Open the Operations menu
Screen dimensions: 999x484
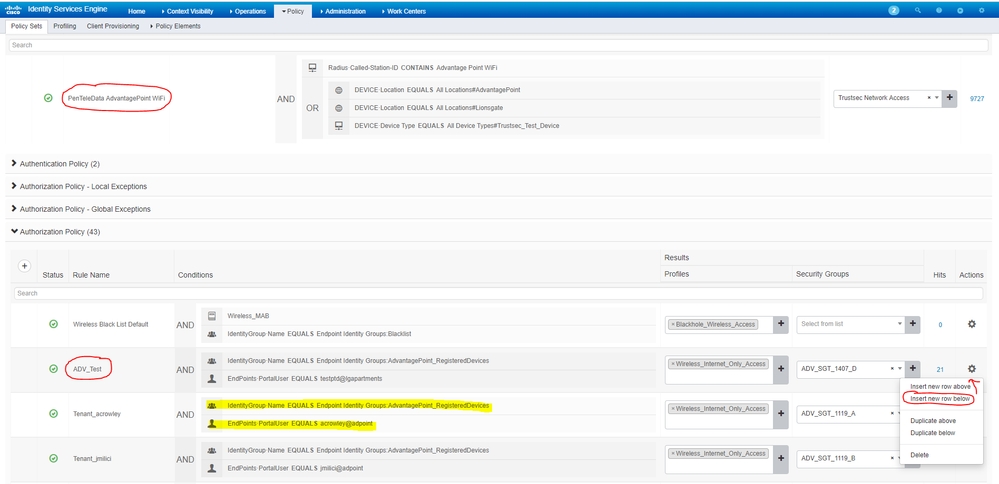248,11
